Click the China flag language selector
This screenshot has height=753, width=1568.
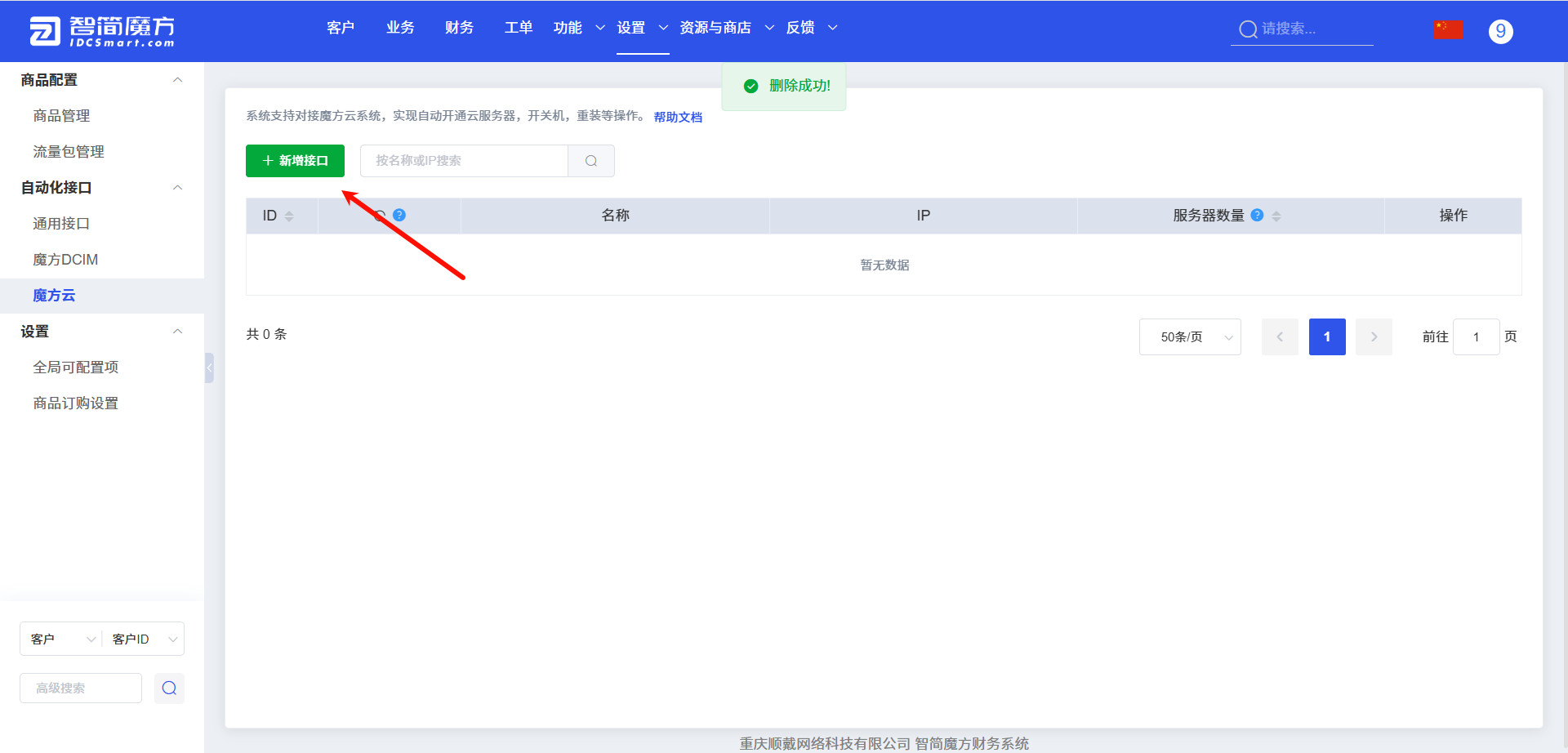coord(1448,29)
